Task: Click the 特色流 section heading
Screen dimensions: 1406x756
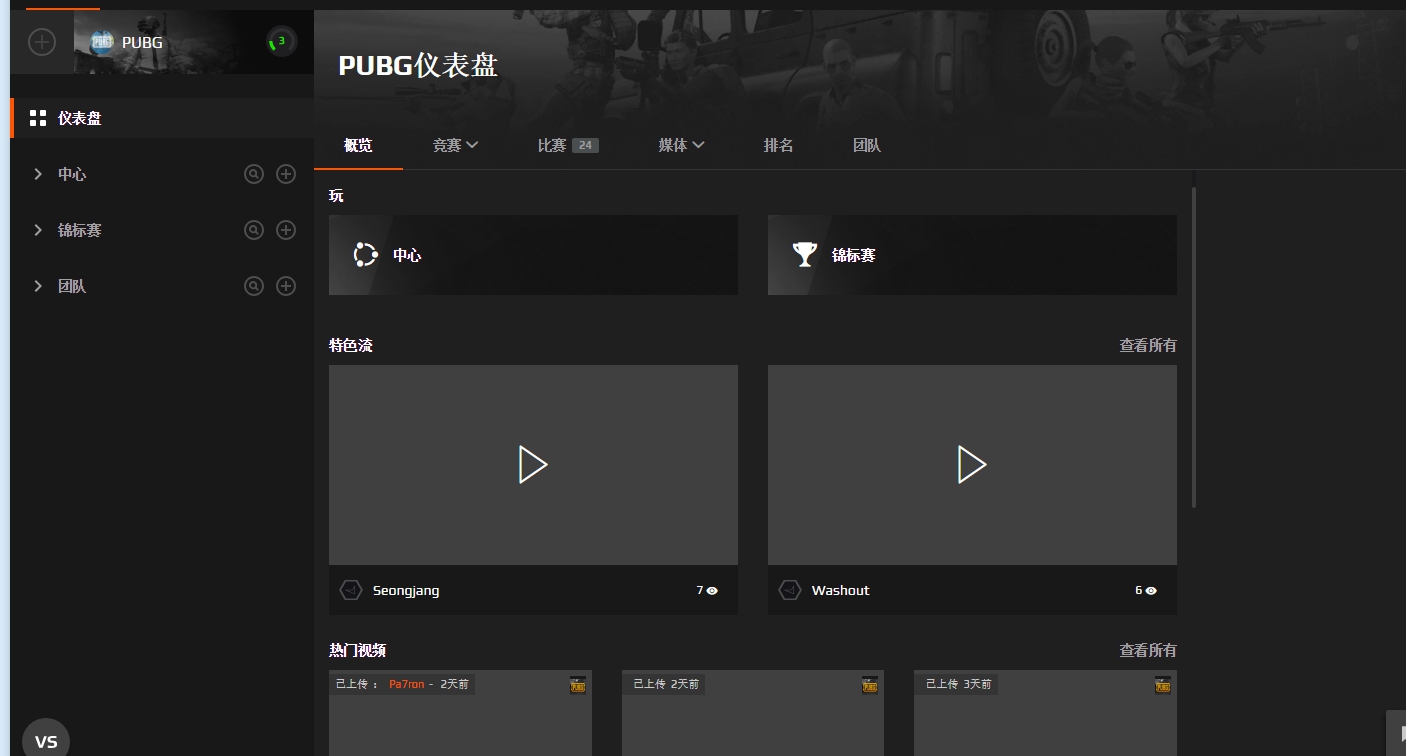Action: (351, 345)
